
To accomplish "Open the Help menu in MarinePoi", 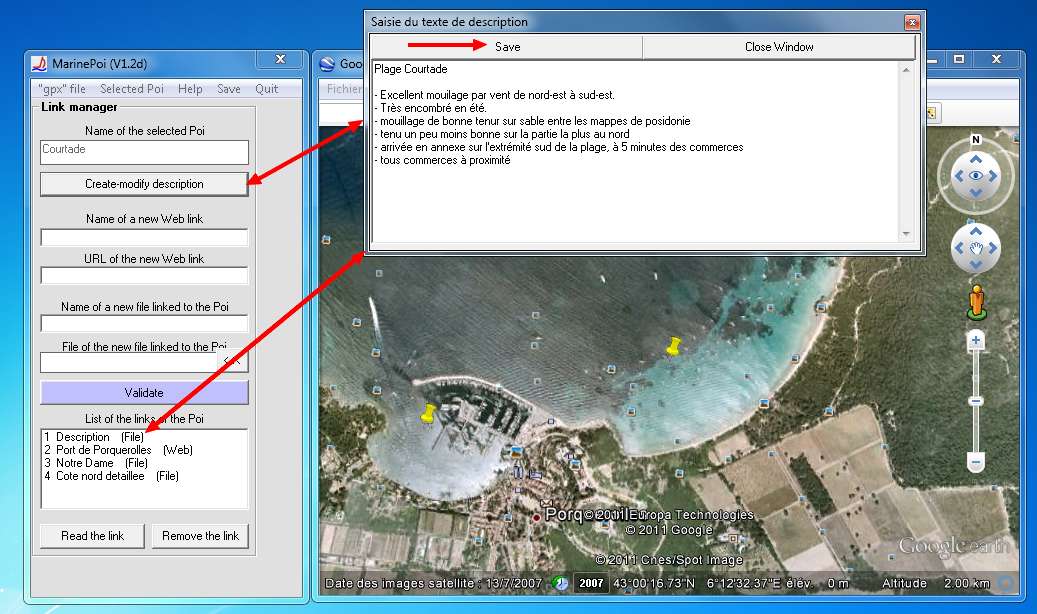I will [x=190, y=89].
